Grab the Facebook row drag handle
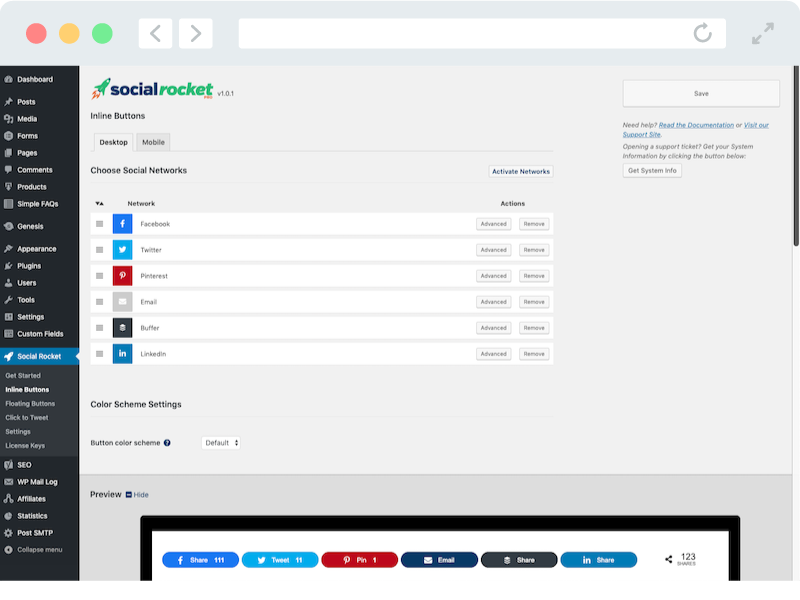The height and width of the screenshot is (600, 800). (x=99, y=224)
